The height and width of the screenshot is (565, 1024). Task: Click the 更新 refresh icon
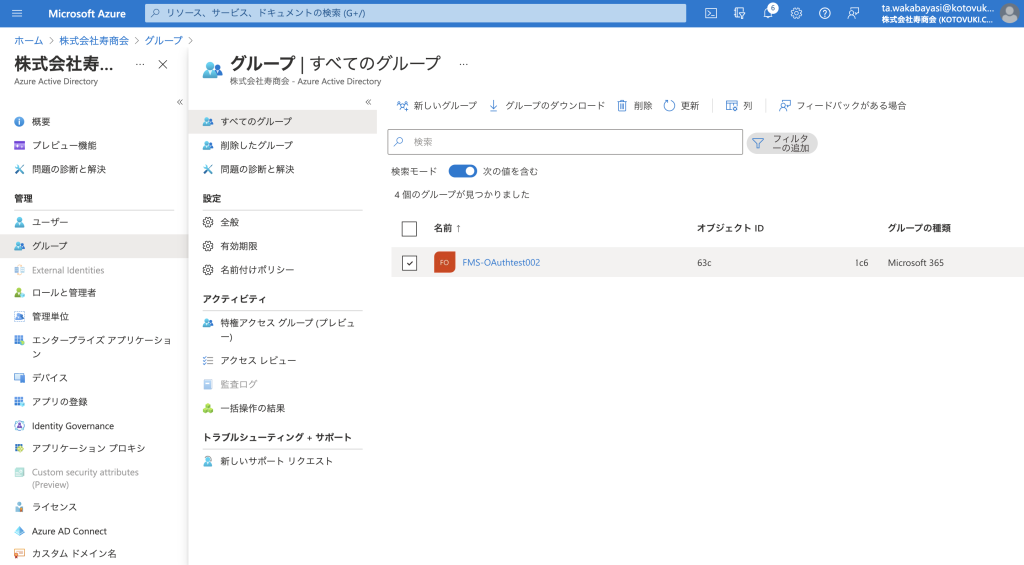click(669, 105)
